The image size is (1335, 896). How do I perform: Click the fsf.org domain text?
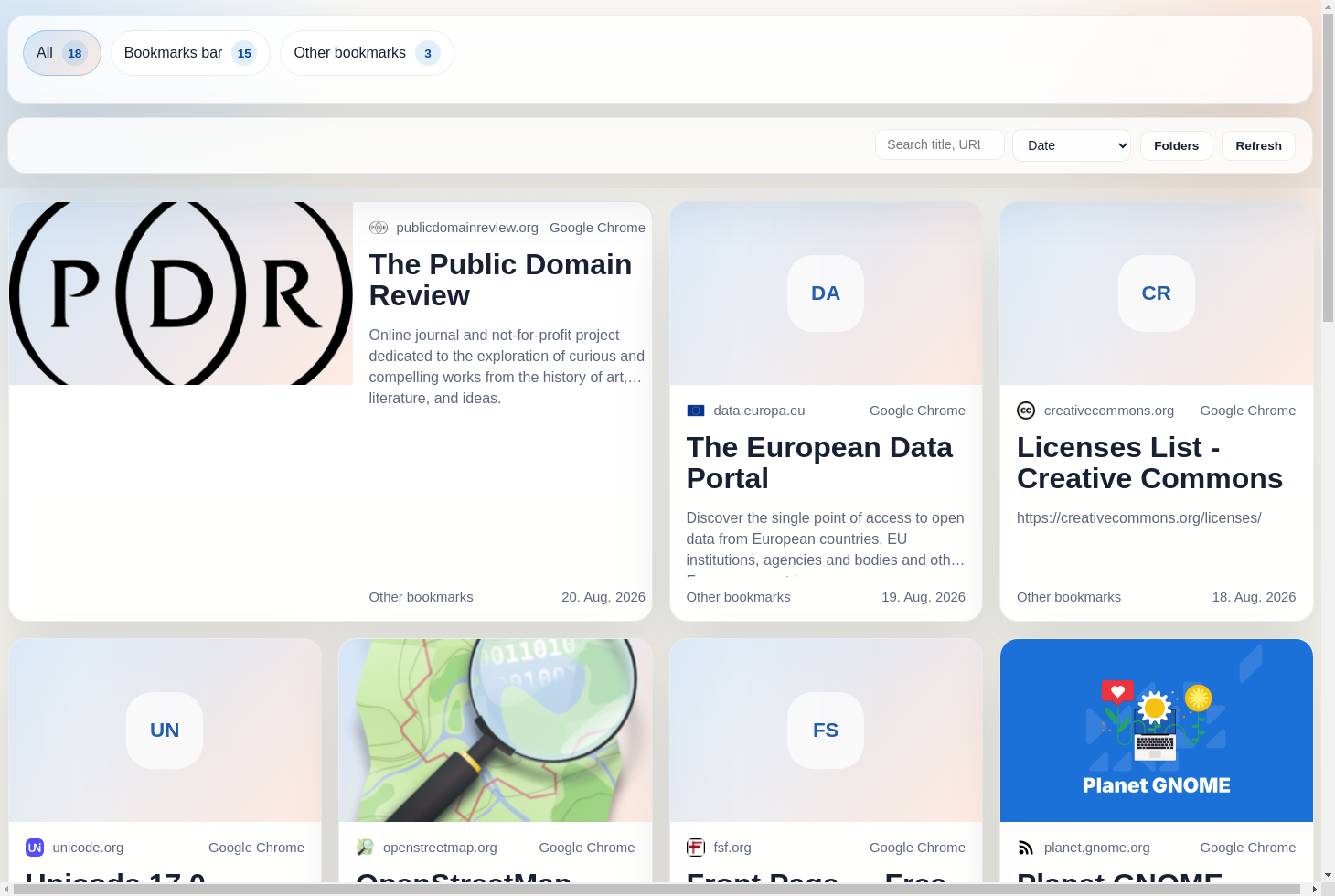pos(732,848)
